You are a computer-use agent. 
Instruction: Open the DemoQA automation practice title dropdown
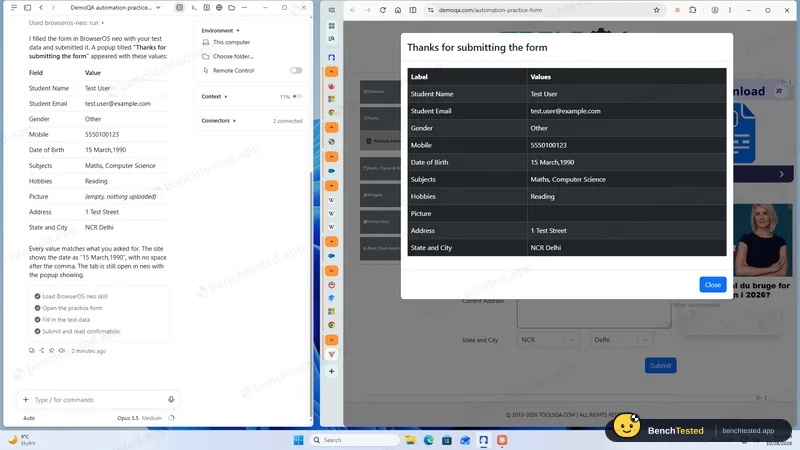tap(115, 8)
